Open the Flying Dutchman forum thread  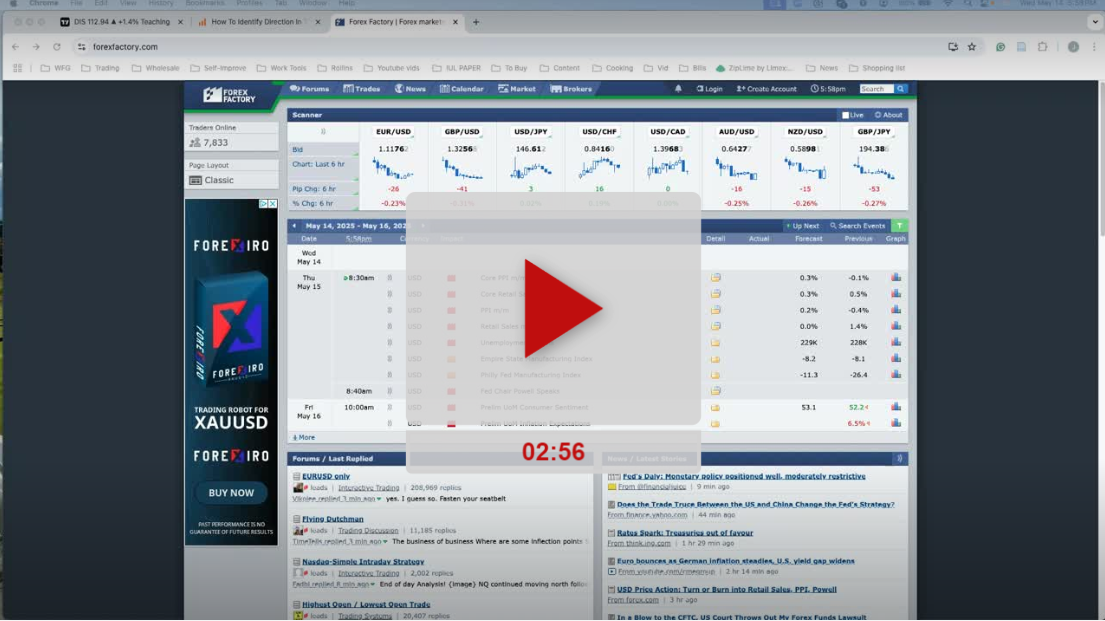(x=333, y=519)
